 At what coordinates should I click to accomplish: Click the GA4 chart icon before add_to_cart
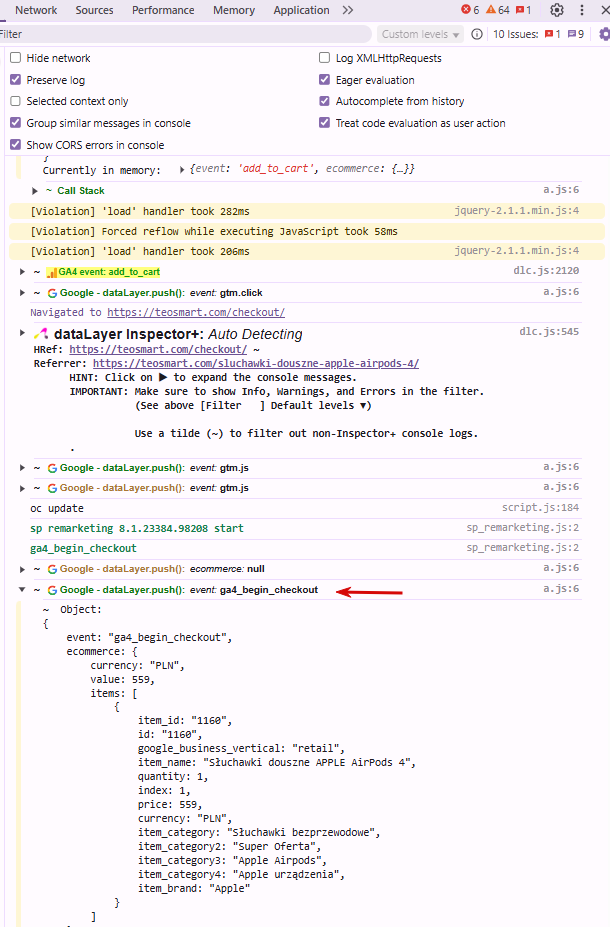coord(52,272)
